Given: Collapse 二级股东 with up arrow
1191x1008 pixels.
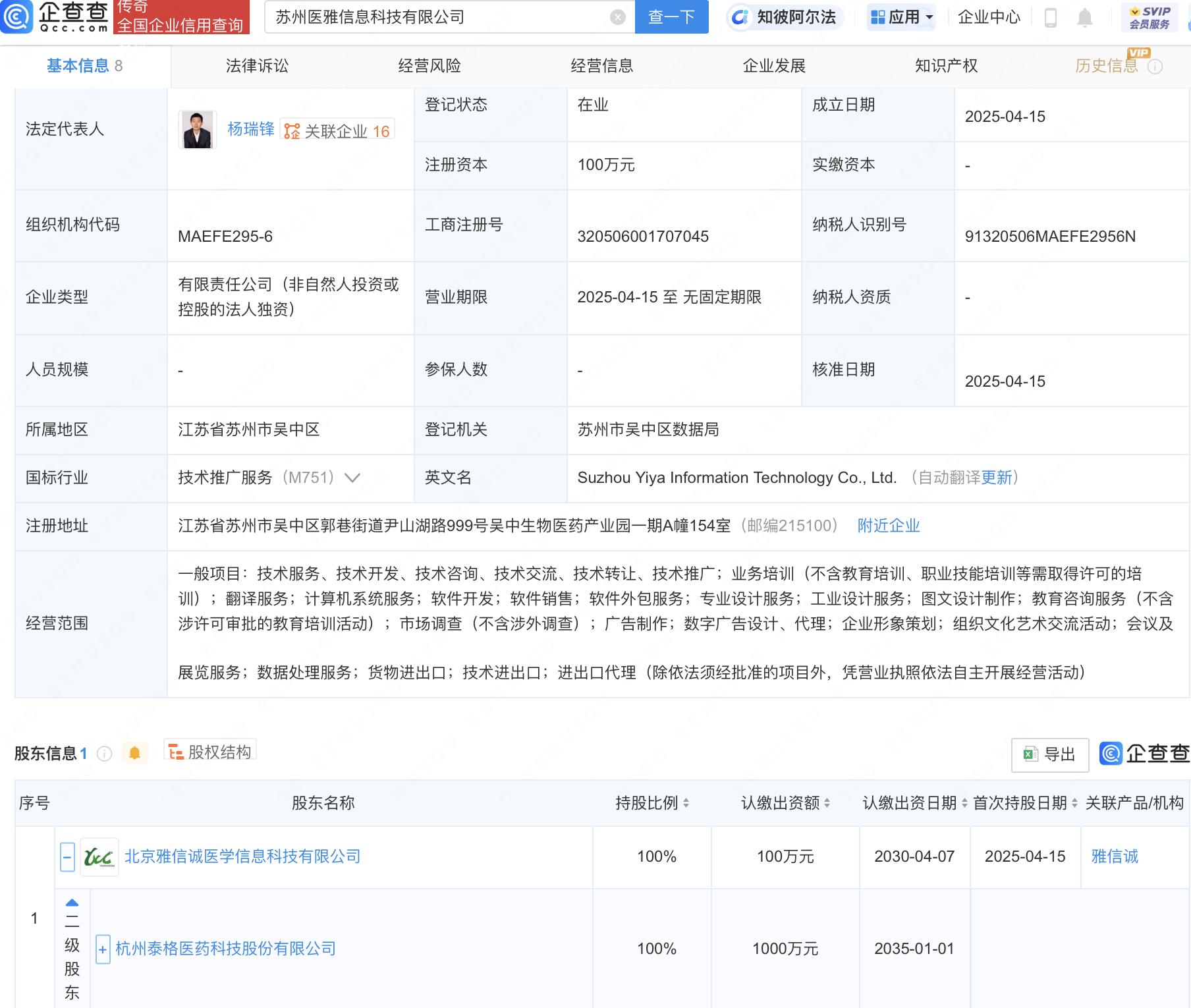Looking at the screenshot, I should click(72, 903).
